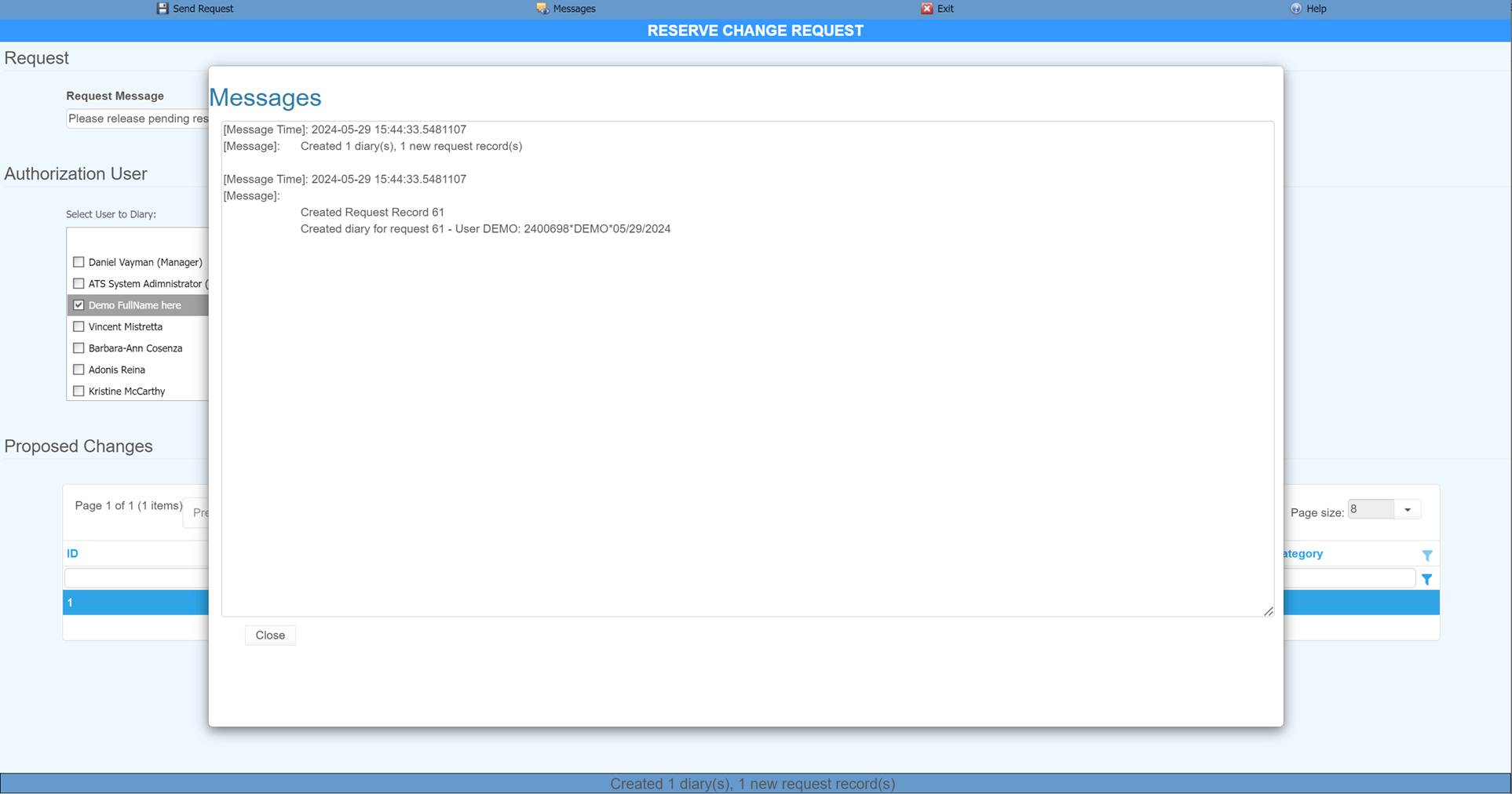The image size is (1512, 794).
Task: Check the Kristine McCarthy checkbox
Action: (79, 391)
